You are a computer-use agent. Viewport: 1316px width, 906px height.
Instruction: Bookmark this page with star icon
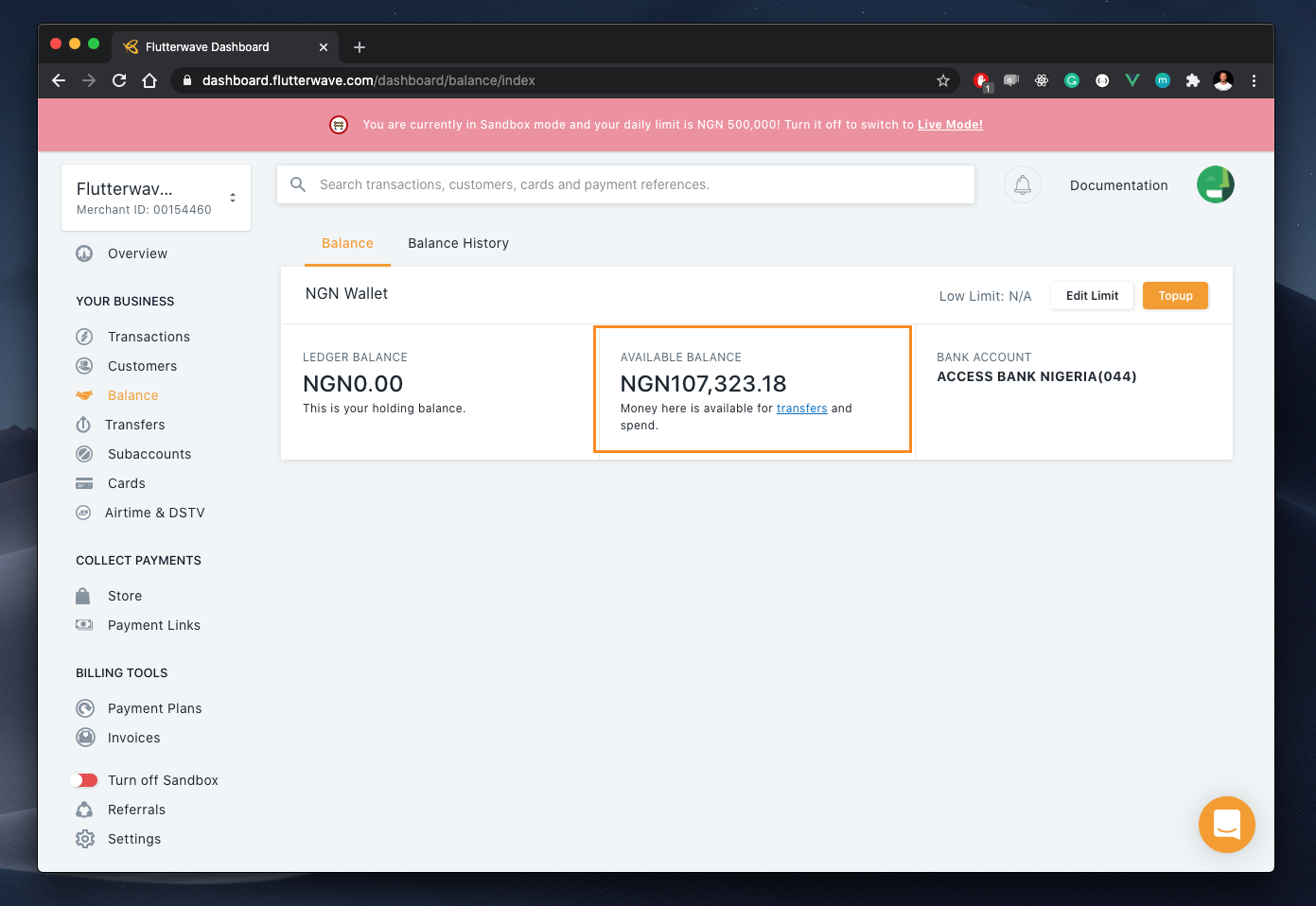tap(943, 80)
